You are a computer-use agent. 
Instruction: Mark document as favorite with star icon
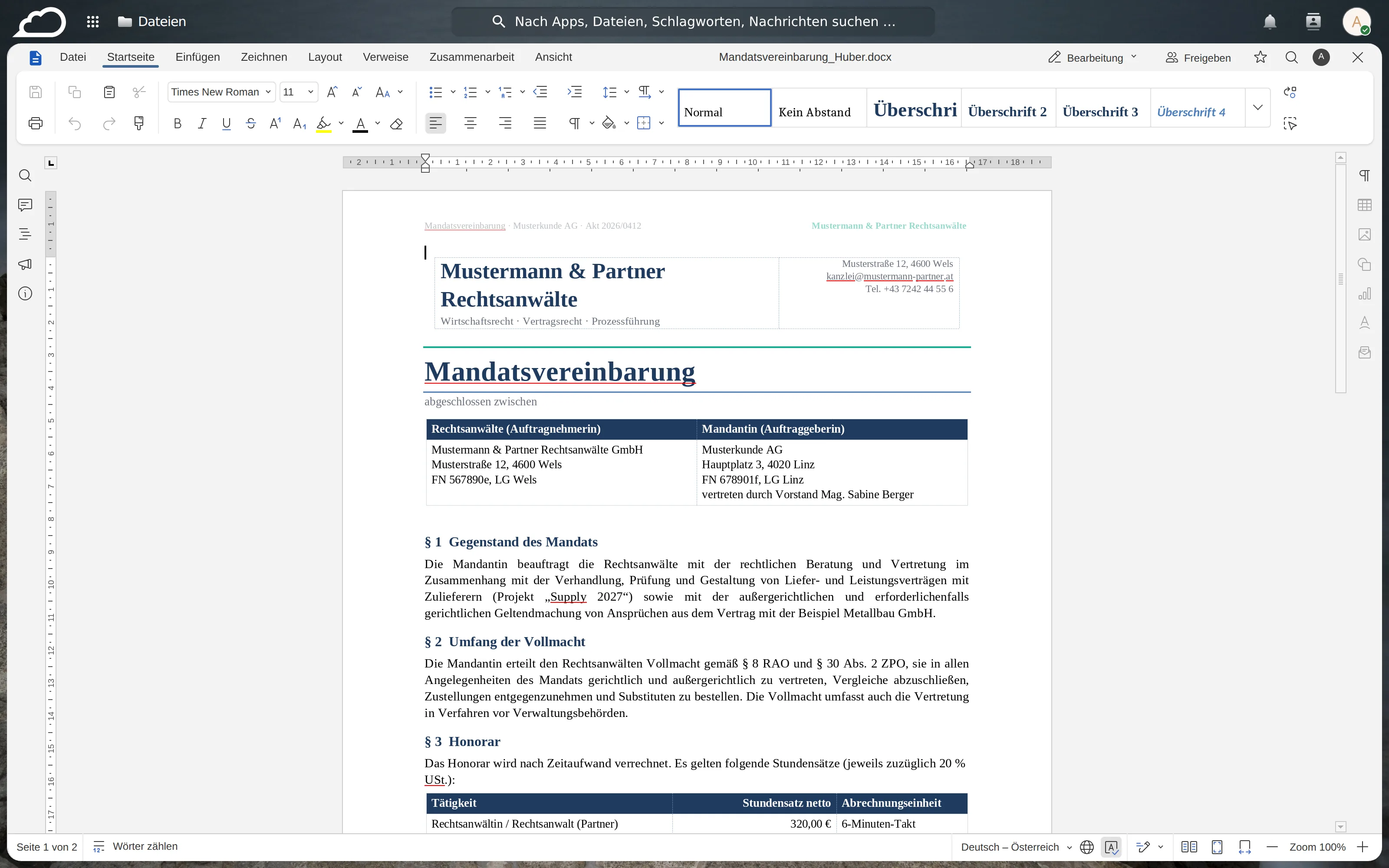tap(1261, 57)
